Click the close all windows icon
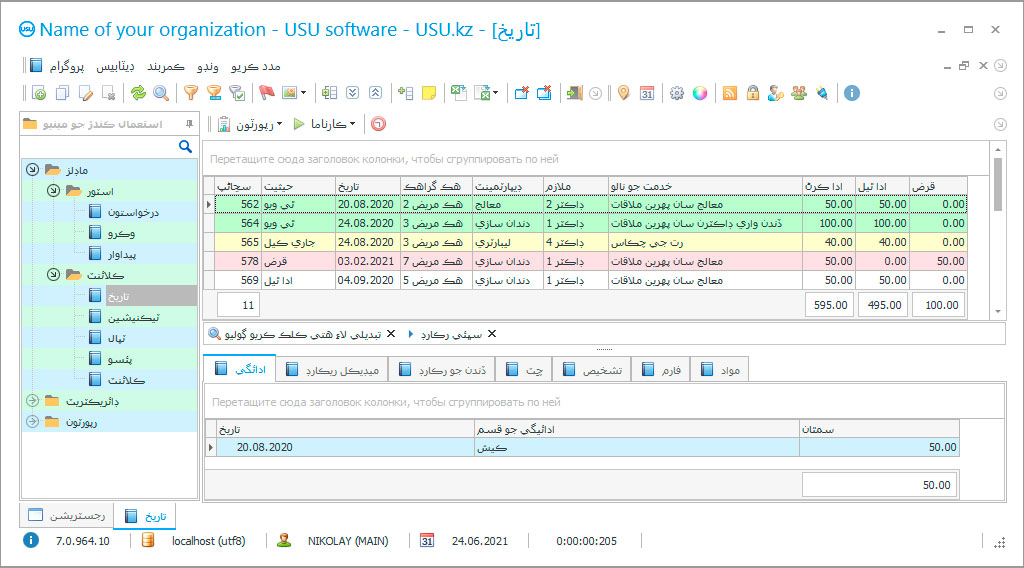 tap(545, 93)
